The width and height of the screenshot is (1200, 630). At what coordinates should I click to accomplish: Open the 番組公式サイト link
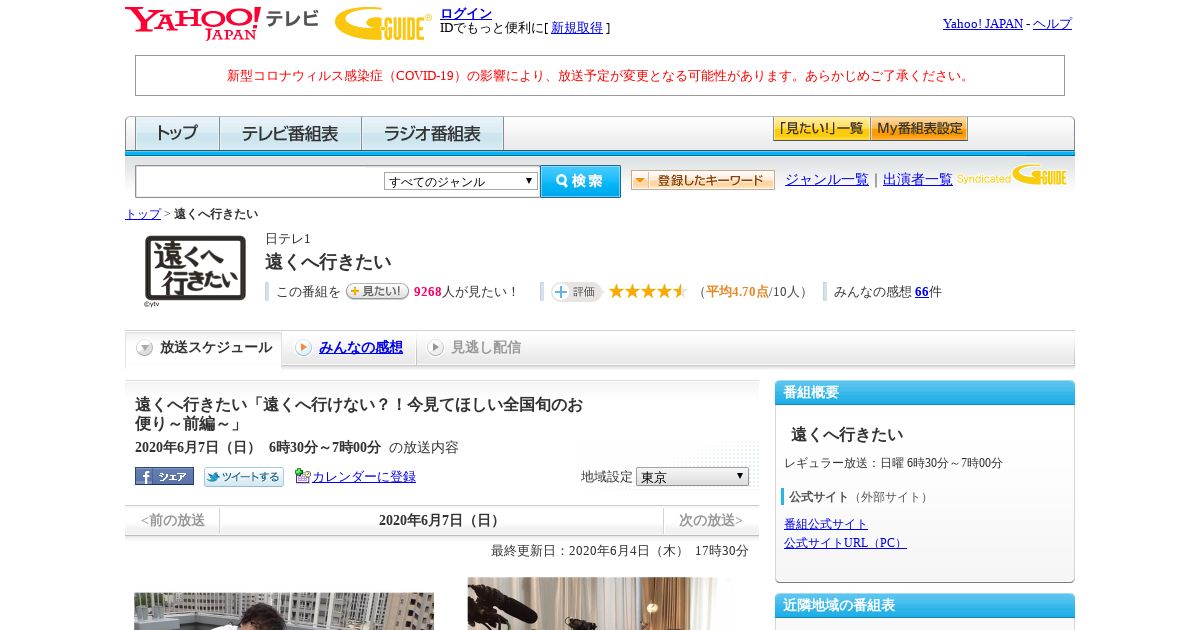pos(826,524)
